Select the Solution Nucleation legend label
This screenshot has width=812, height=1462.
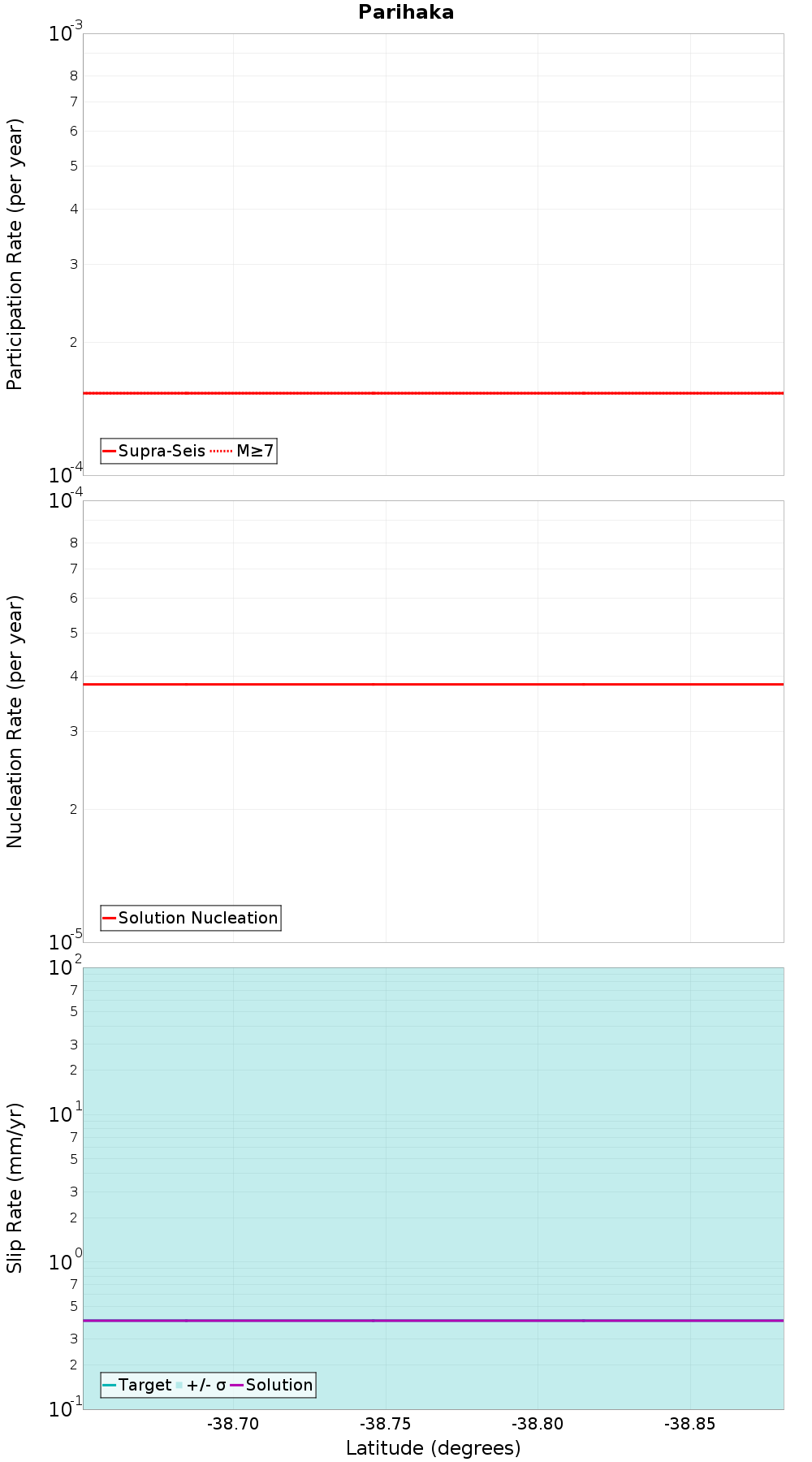pyautogui.click(x=198, y=918)
